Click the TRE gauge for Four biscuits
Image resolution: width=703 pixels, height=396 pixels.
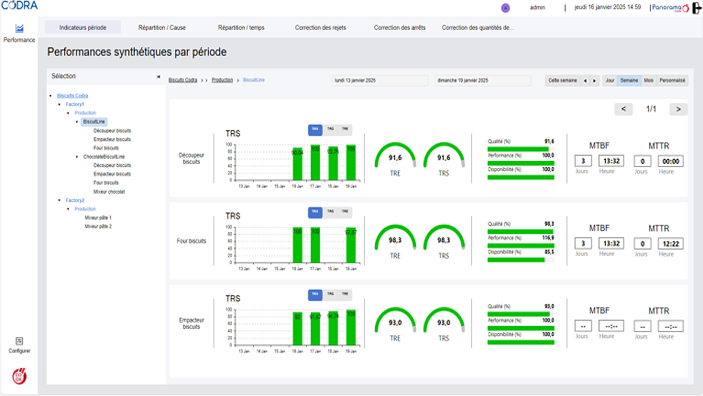(395, 238)
